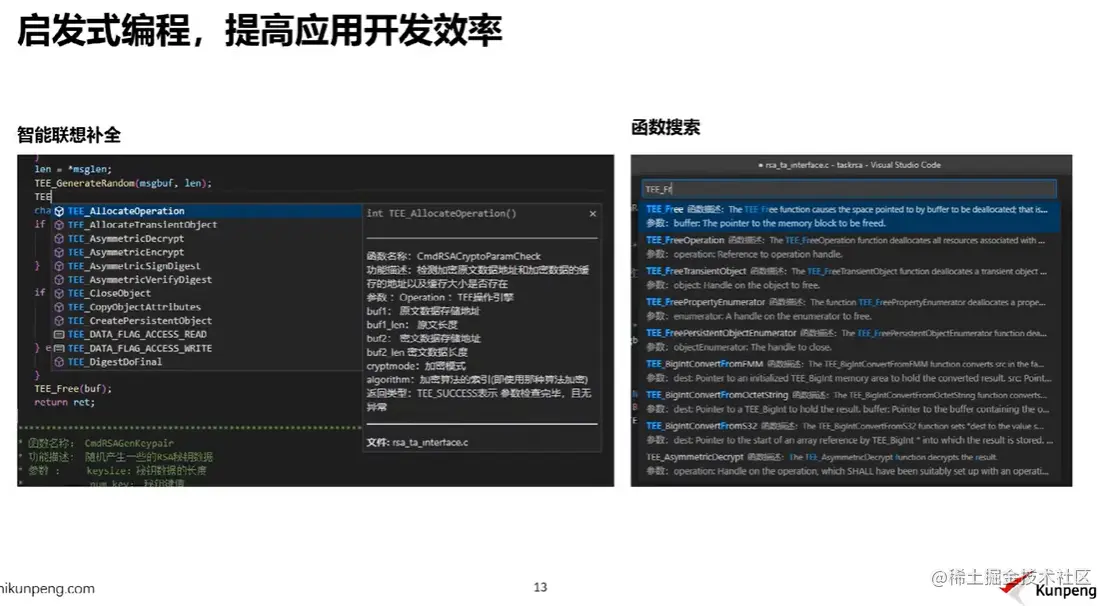Click the Visual Studio Code title bar
The image size is (1110, 606).
(850, 165)
